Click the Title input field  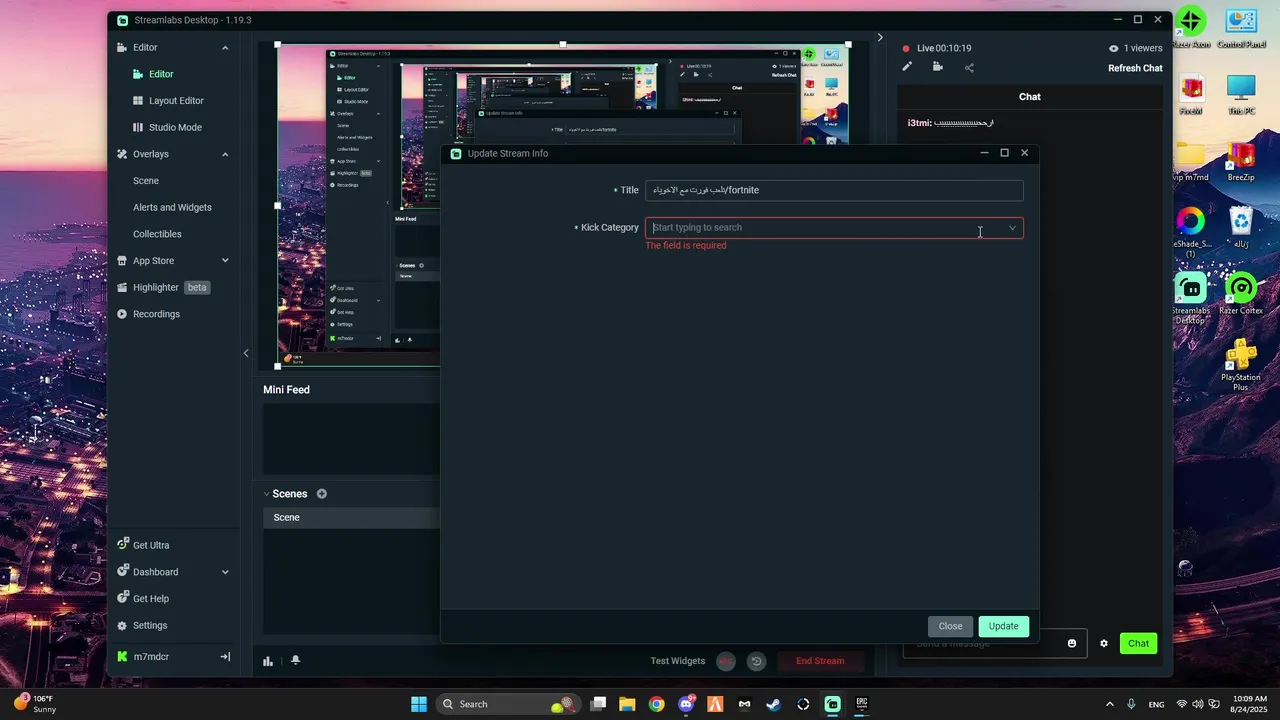pos(834,190)
